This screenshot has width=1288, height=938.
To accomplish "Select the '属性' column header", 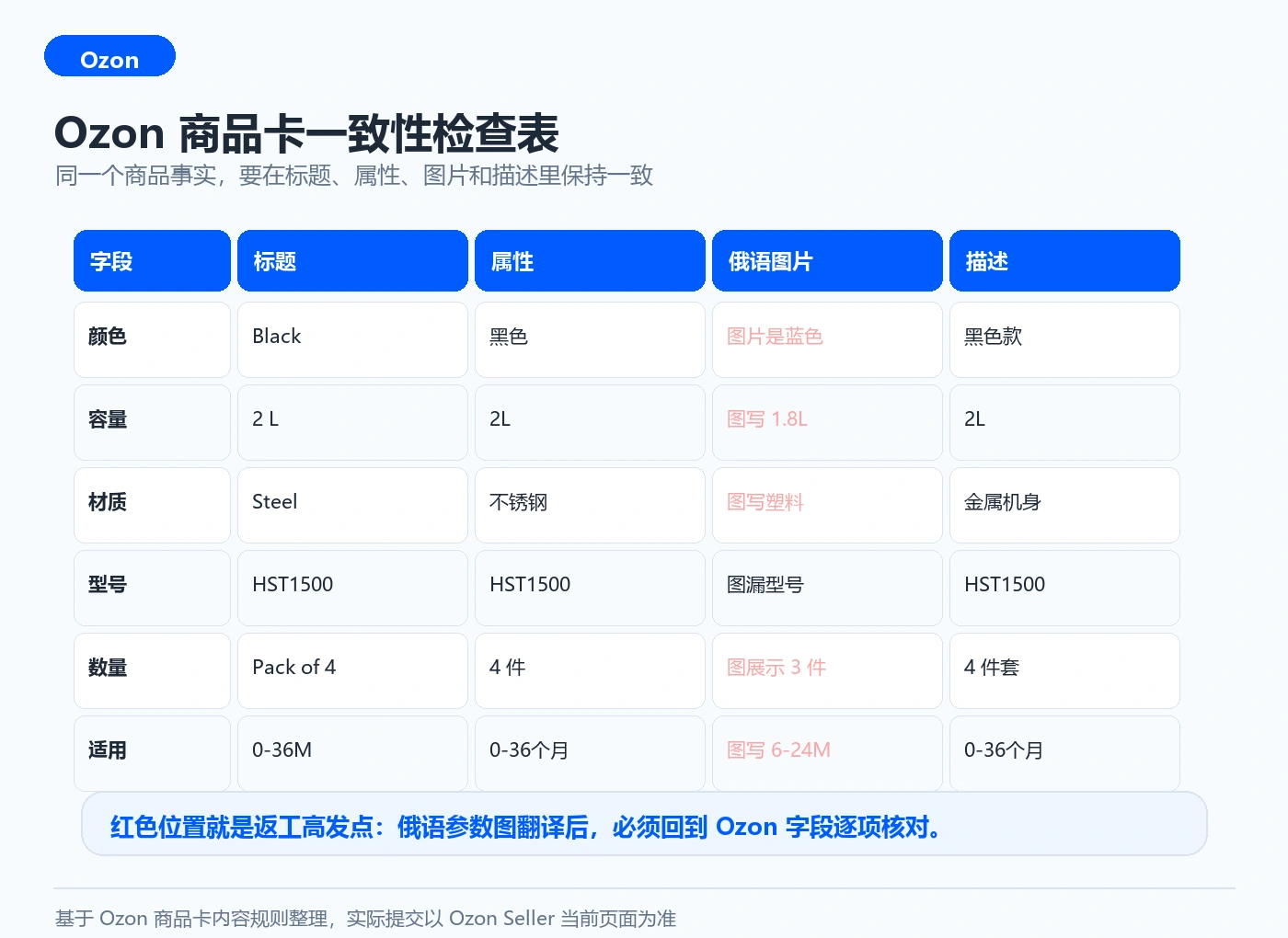I will 590,261.
